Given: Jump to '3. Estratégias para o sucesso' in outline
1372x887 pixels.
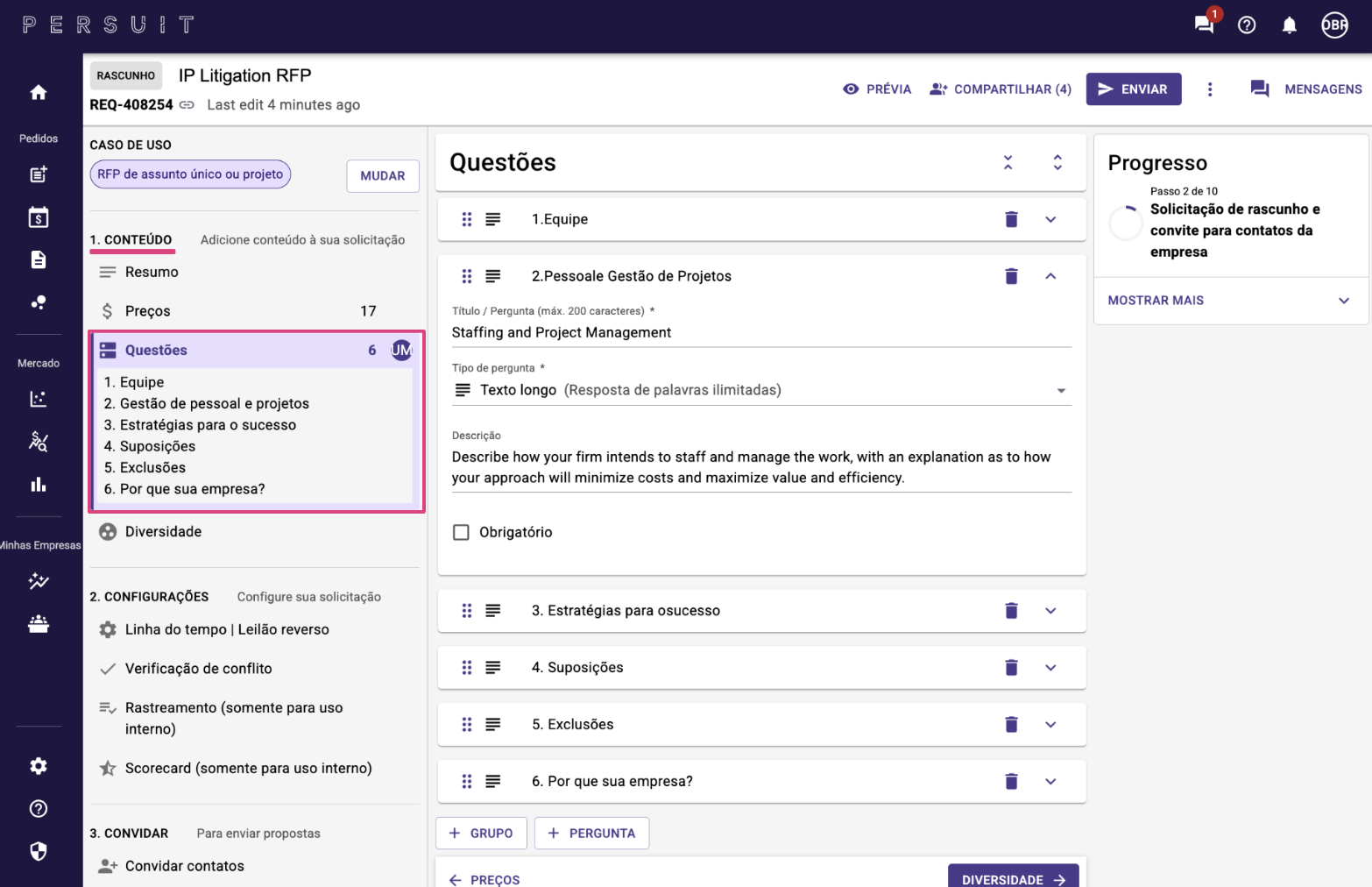Looking at the screenshot, I should [201, 425].
